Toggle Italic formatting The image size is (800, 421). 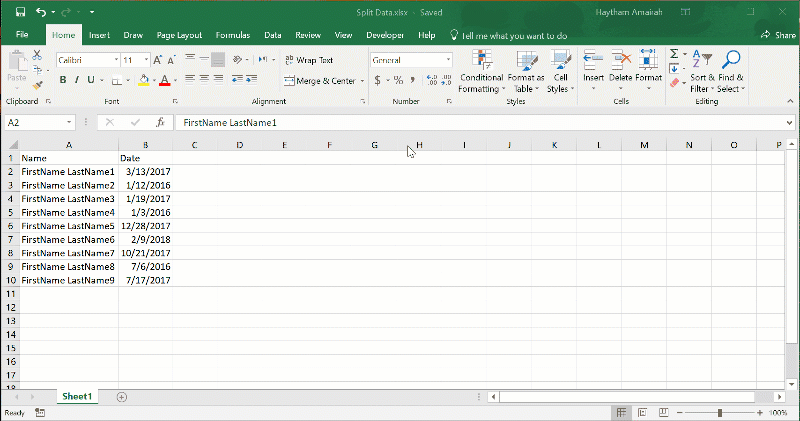76,80
